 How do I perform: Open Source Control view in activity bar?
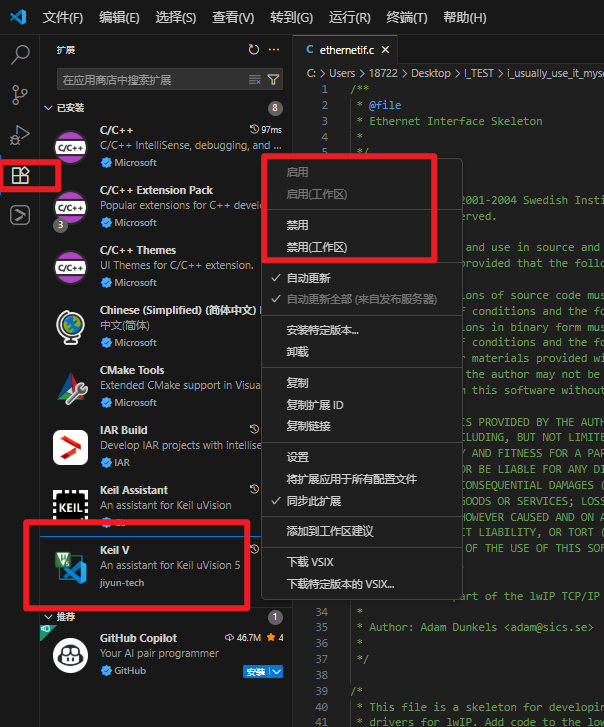coord(19,95)
